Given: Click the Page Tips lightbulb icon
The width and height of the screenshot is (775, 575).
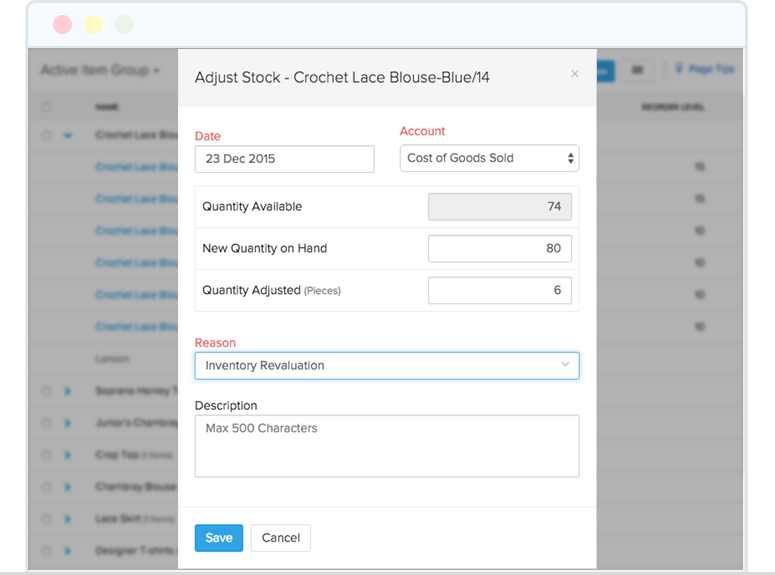Looking at the screenshot, I should pyautogui.click(x=680, y=69).
